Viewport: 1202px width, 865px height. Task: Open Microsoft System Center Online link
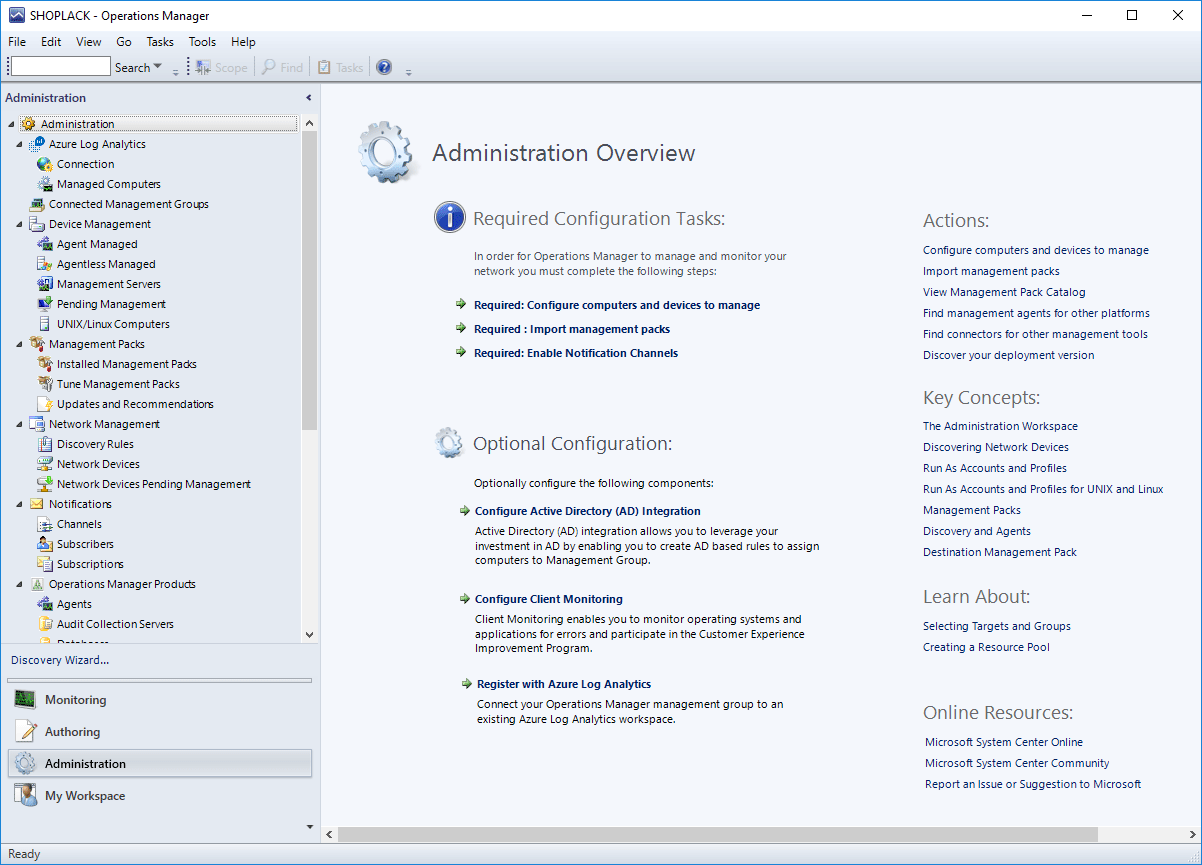(x=1004, y=742)
